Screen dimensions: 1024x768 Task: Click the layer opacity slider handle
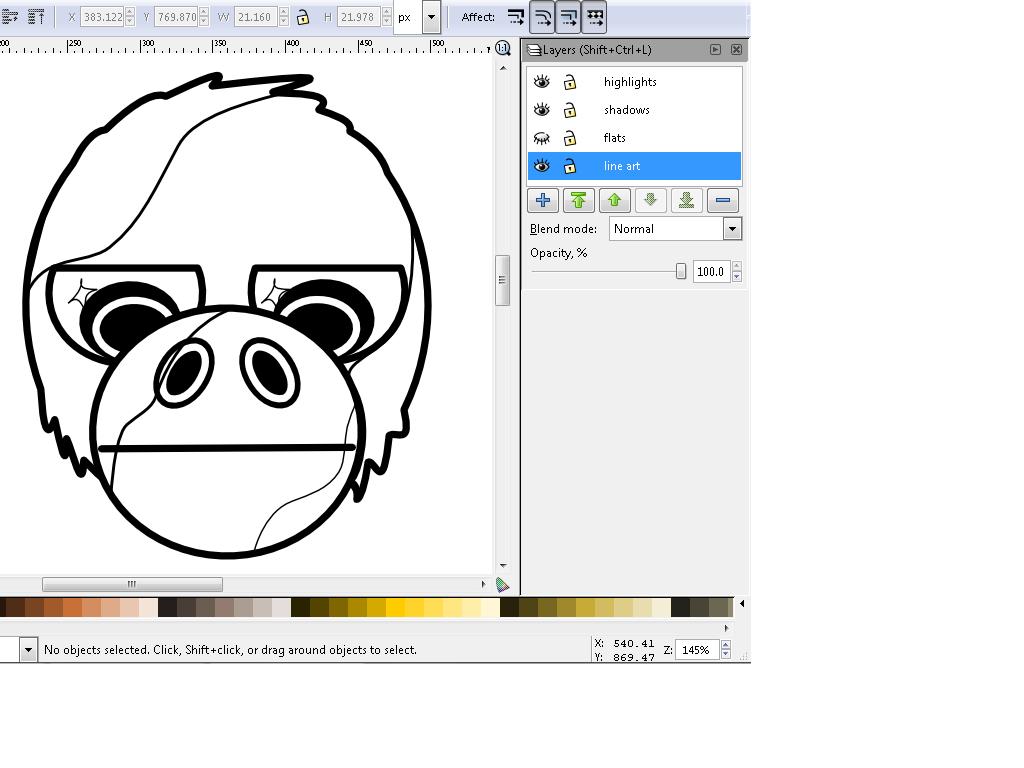pos(681,271)
